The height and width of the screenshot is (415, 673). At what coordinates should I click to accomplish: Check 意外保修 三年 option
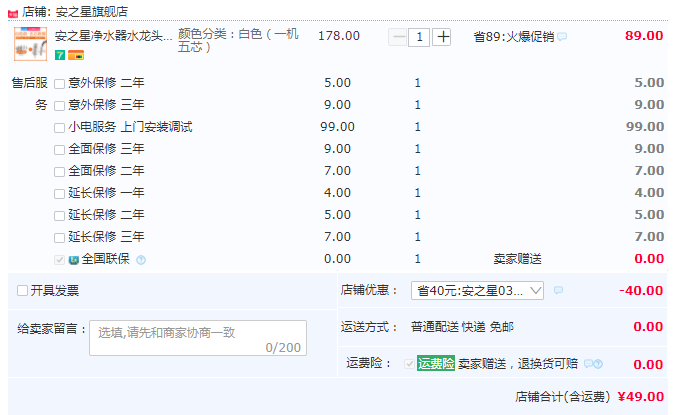pyautogui.click(x=59, y=106)
